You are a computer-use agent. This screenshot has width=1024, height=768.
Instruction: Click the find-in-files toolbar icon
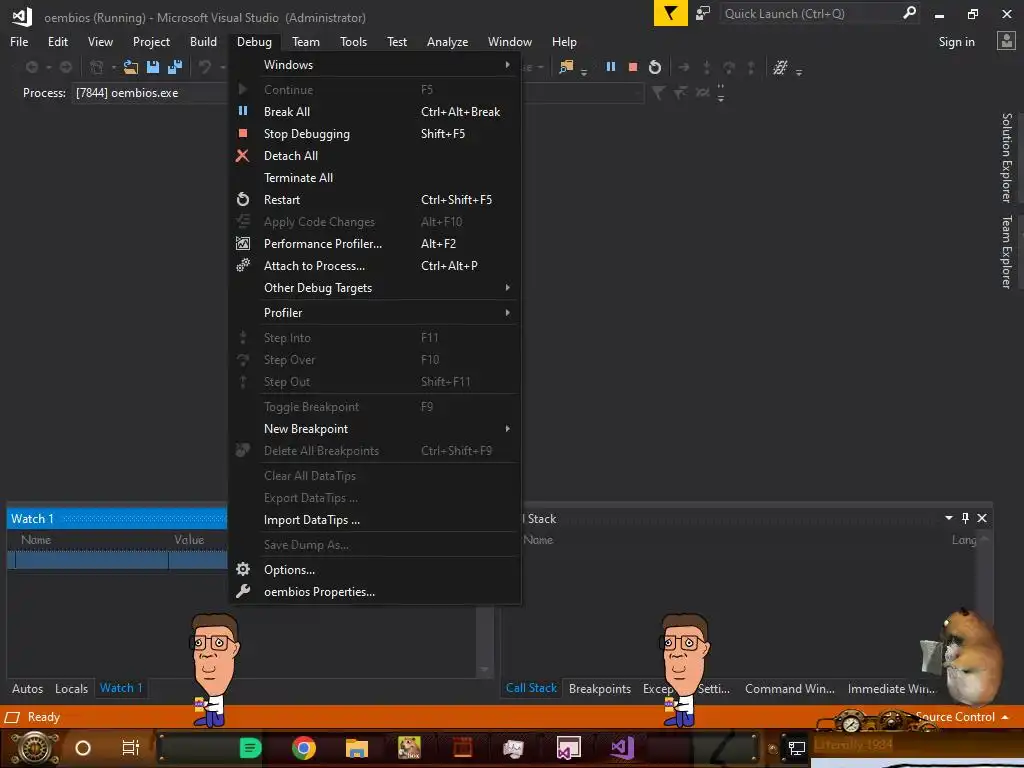pyautogui.click(x=566, y=67)
